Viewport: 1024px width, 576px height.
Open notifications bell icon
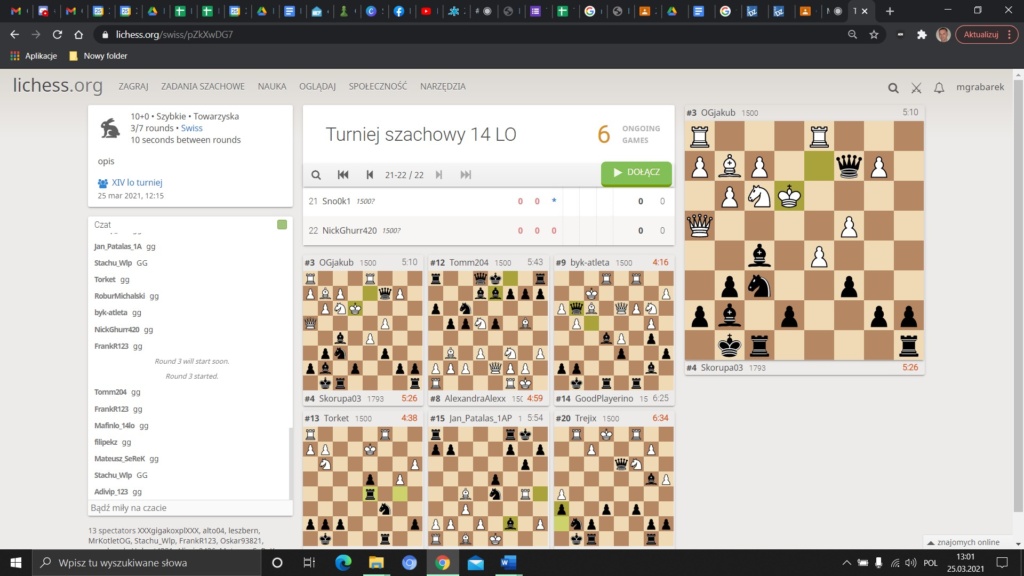point(939,88)
